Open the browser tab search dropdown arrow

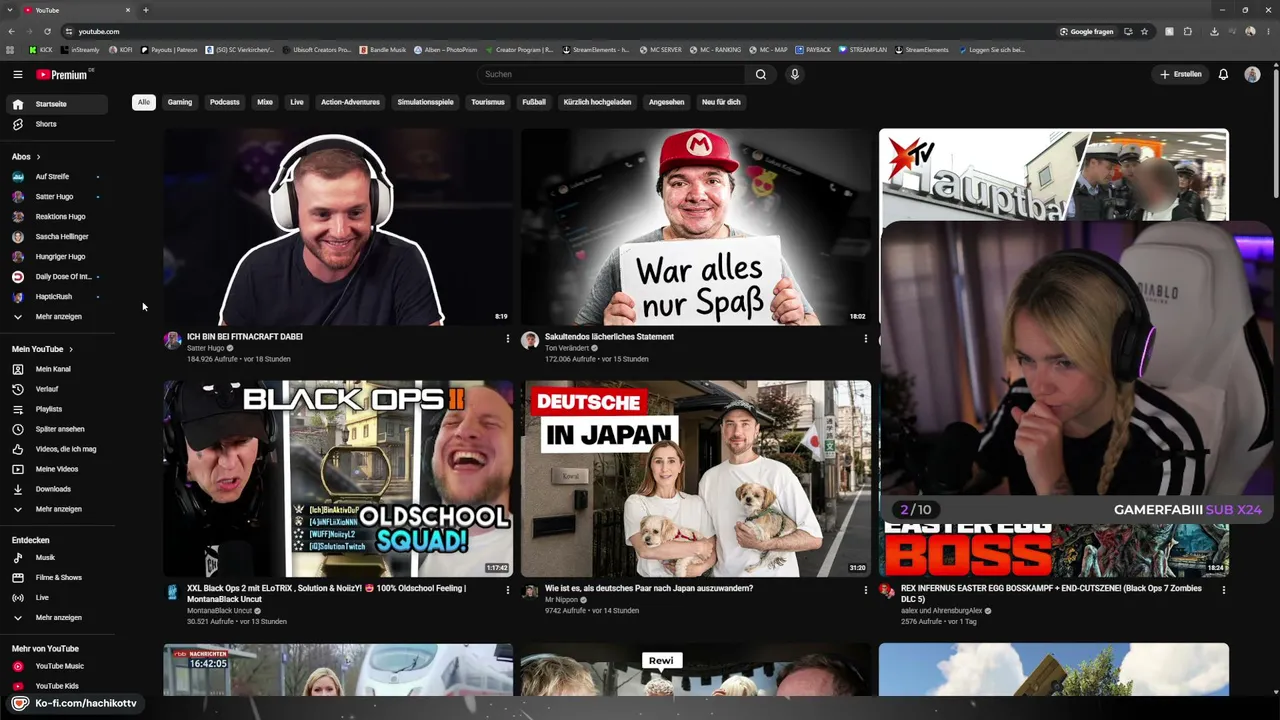10,10
